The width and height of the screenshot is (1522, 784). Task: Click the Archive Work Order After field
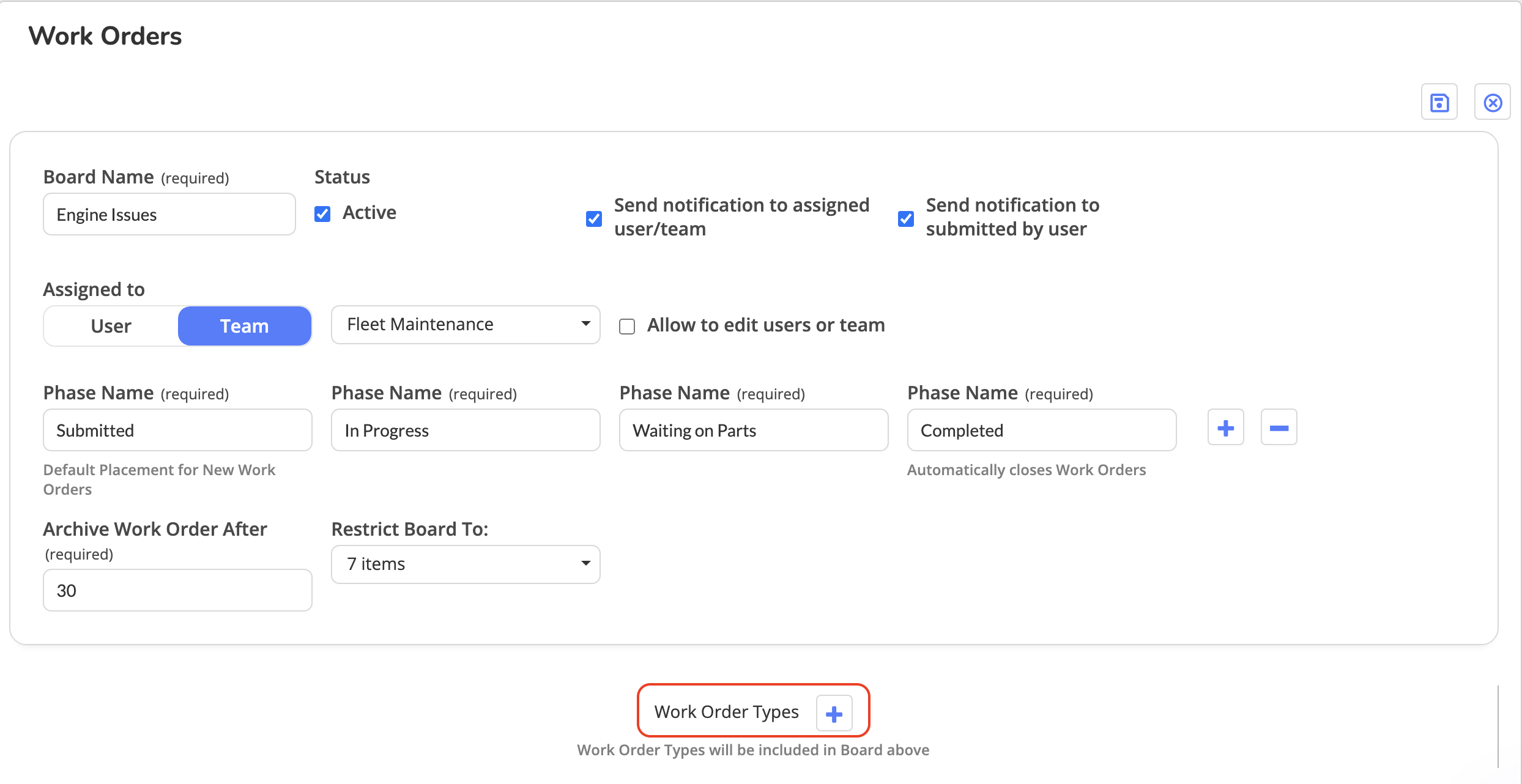[177, 590]
